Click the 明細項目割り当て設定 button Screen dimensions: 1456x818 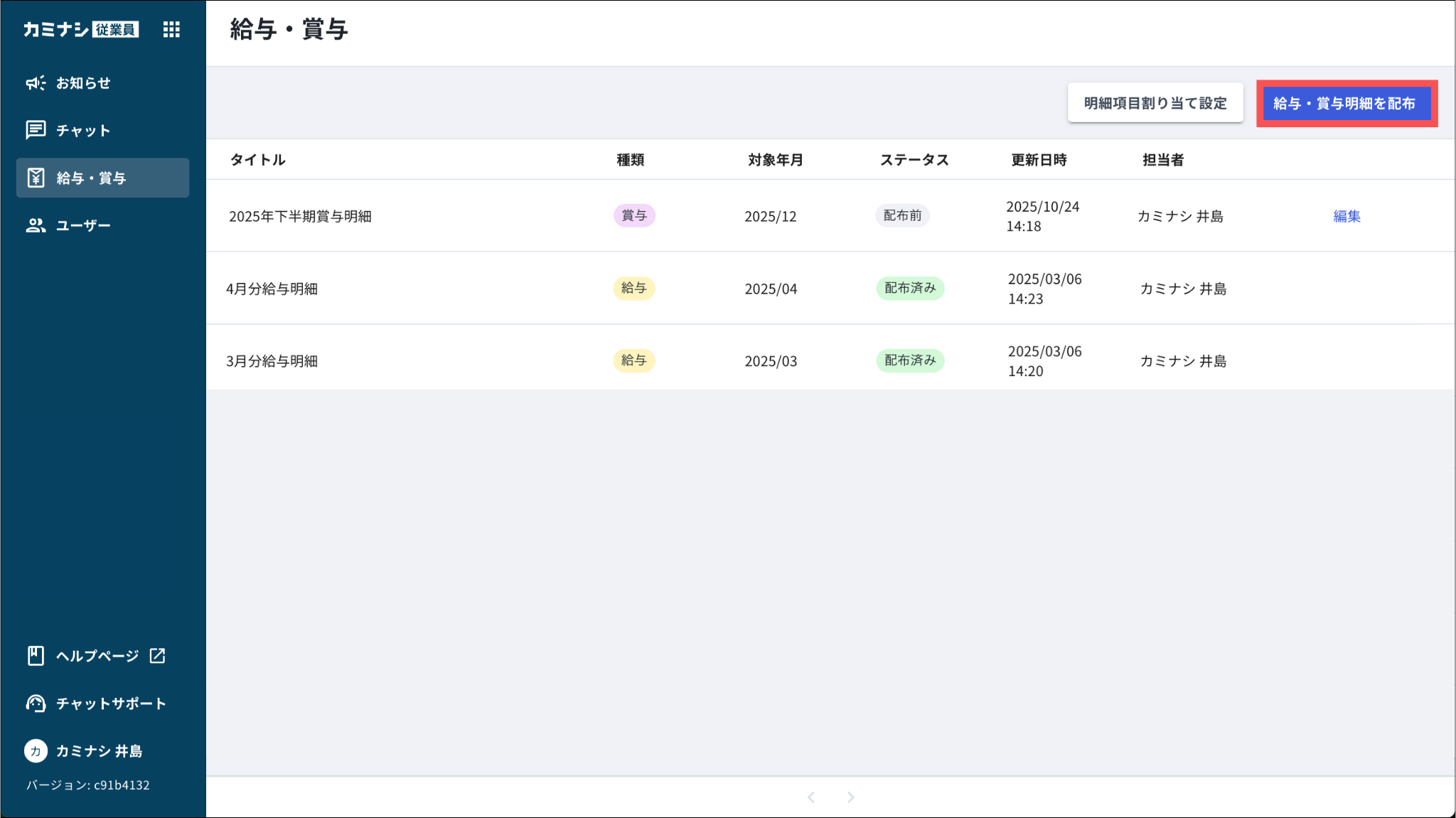1155,103
